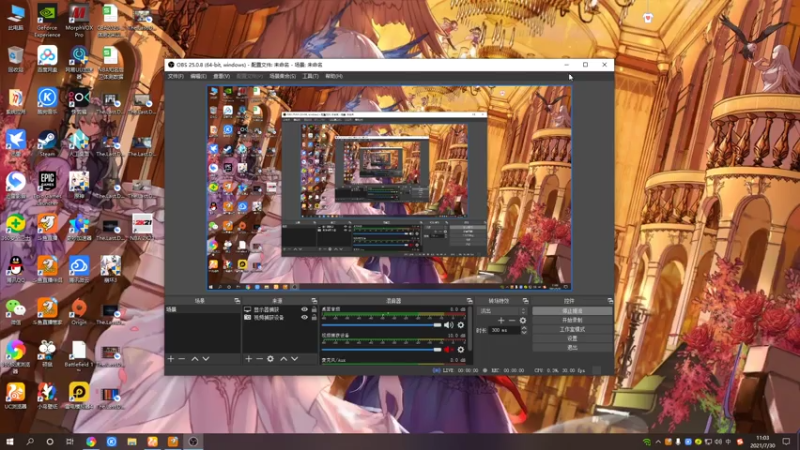Increase transition duration with up arrow
The height and width of the screenshot is (450, 800).
[x=523, y=328]
